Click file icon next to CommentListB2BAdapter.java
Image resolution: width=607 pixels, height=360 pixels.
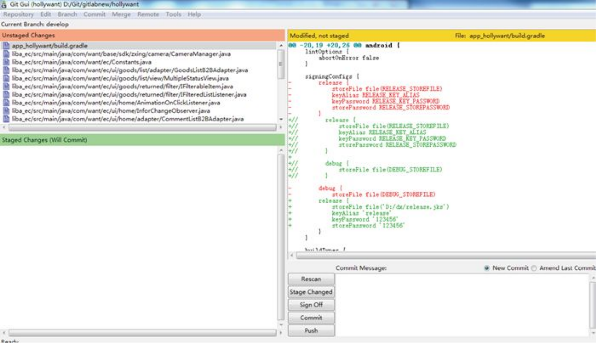(x=6, y=119)
